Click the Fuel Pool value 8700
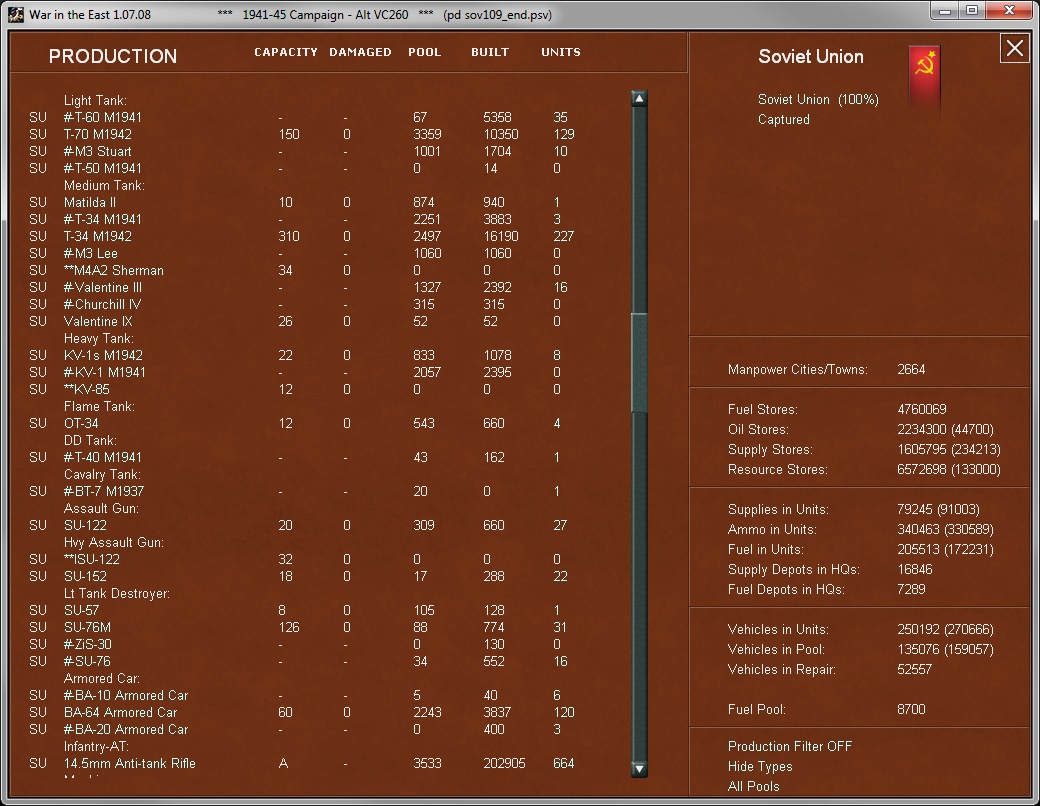The height and width of the screenshot is (806, 1040). click(911, 709)
